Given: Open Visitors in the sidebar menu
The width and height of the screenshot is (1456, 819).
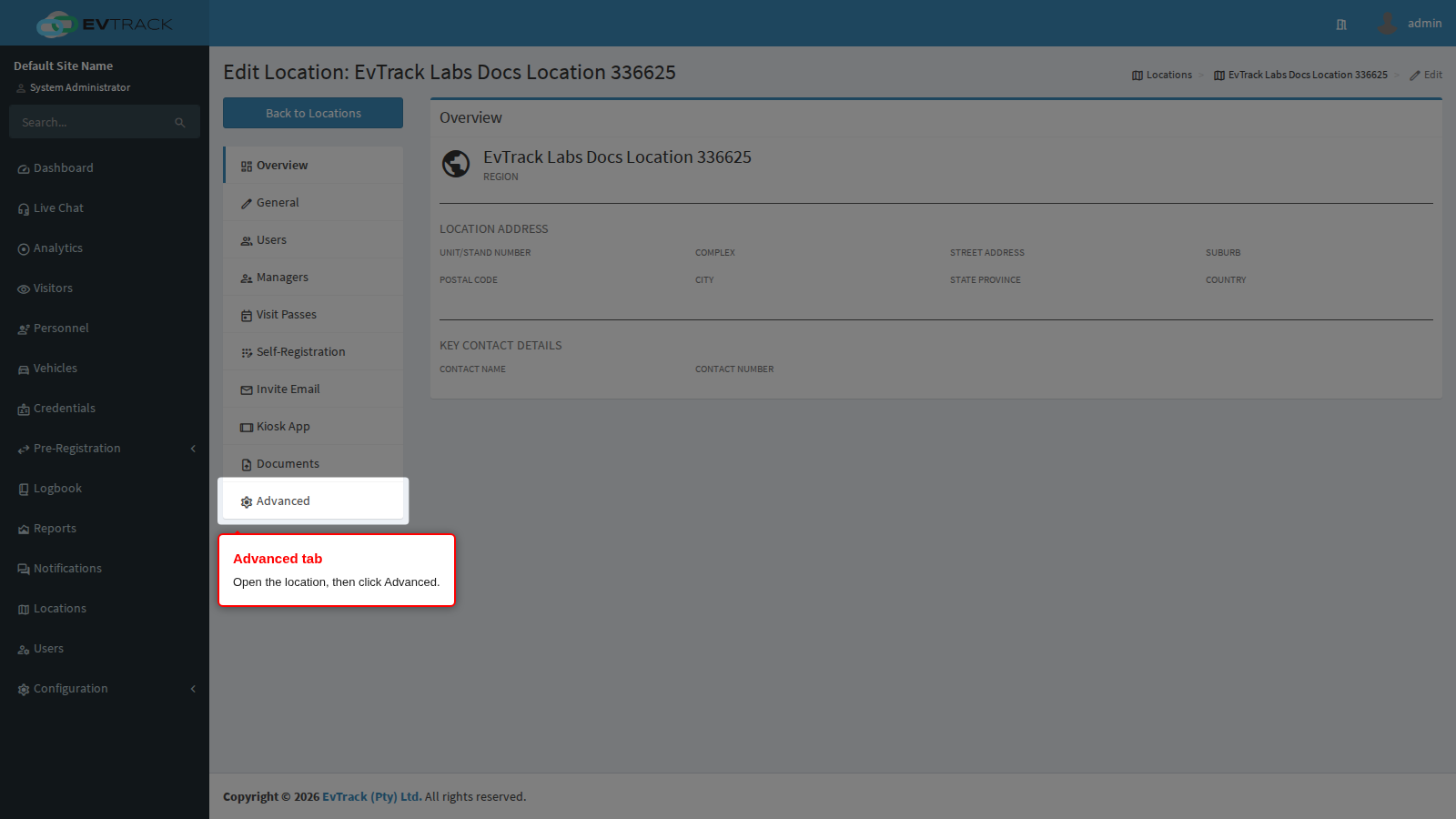Looking at the screenshot, I should 105,288.
